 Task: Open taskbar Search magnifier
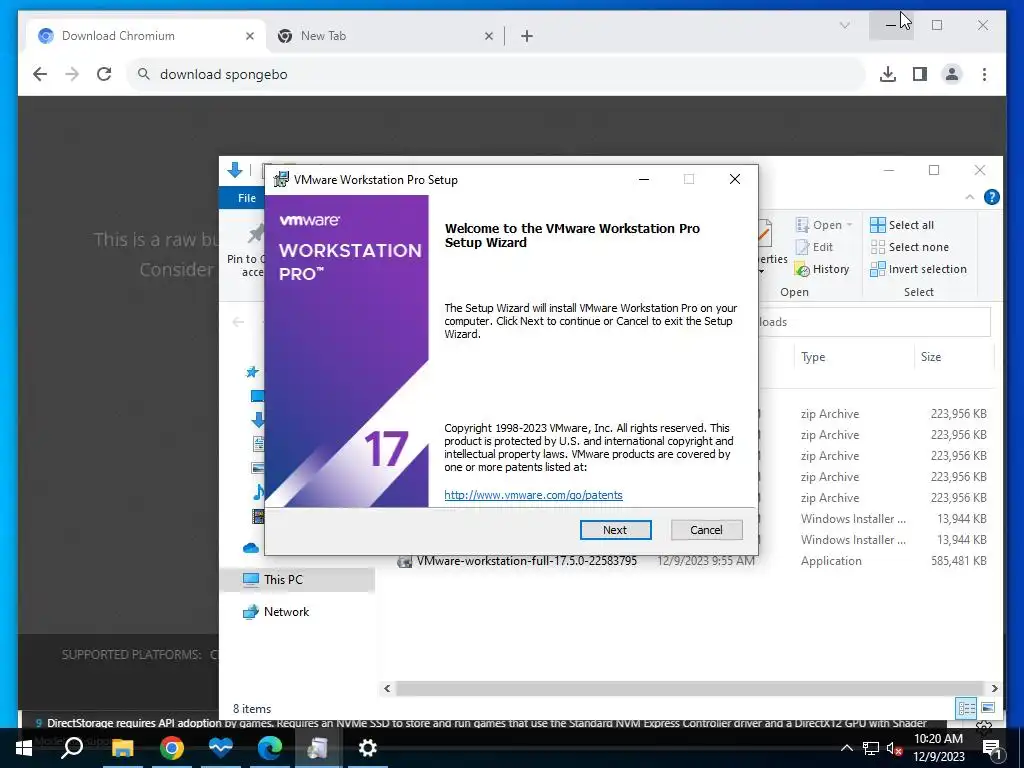tap(72, 748)
